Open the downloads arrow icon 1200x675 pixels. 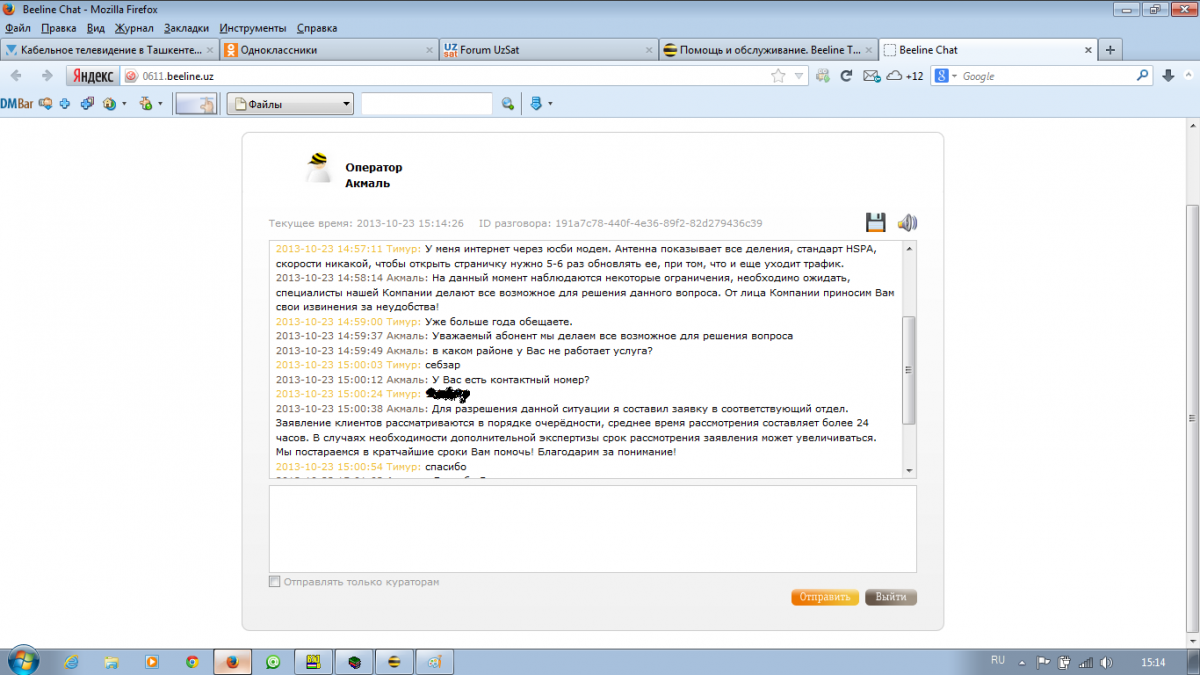click(1168, 76)
